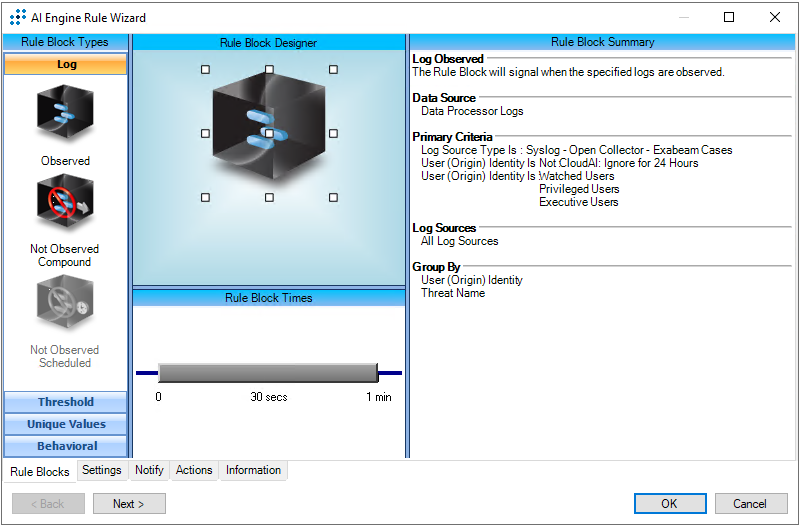Select the Observed log rule block icon

pos(65,115)
